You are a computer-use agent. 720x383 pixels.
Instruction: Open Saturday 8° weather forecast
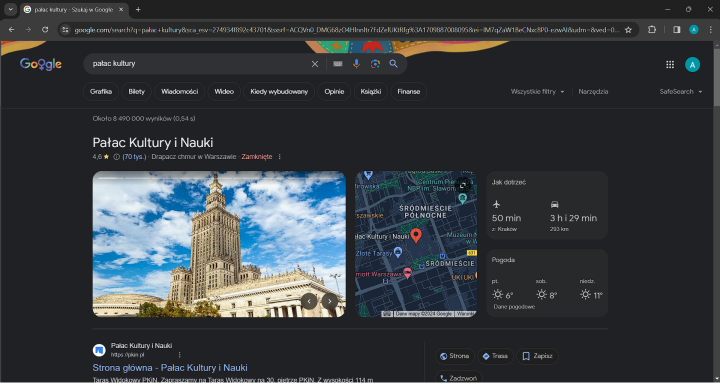(x=546, y=290)
